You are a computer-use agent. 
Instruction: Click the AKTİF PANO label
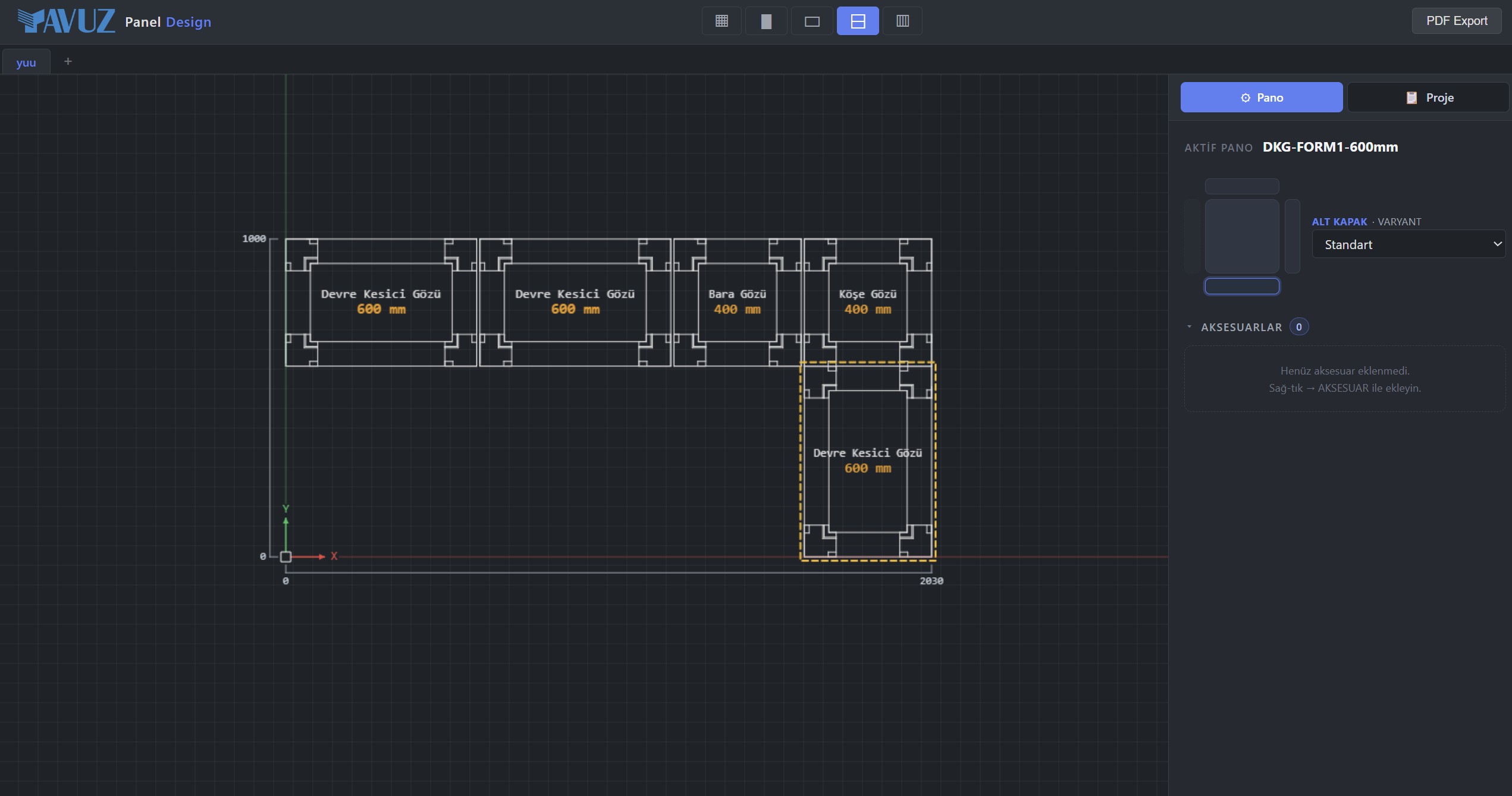click(x=1218, y=147)
